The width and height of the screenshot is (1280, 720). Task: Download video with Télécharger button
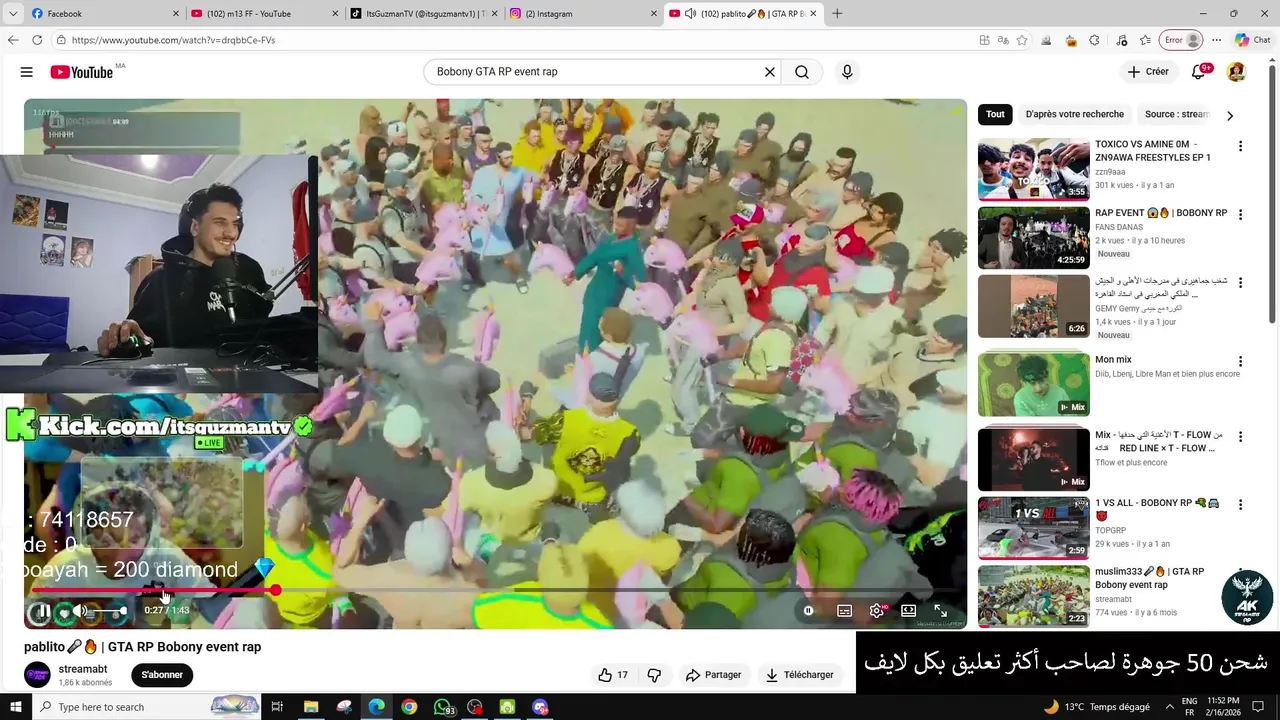coord(800,675)
